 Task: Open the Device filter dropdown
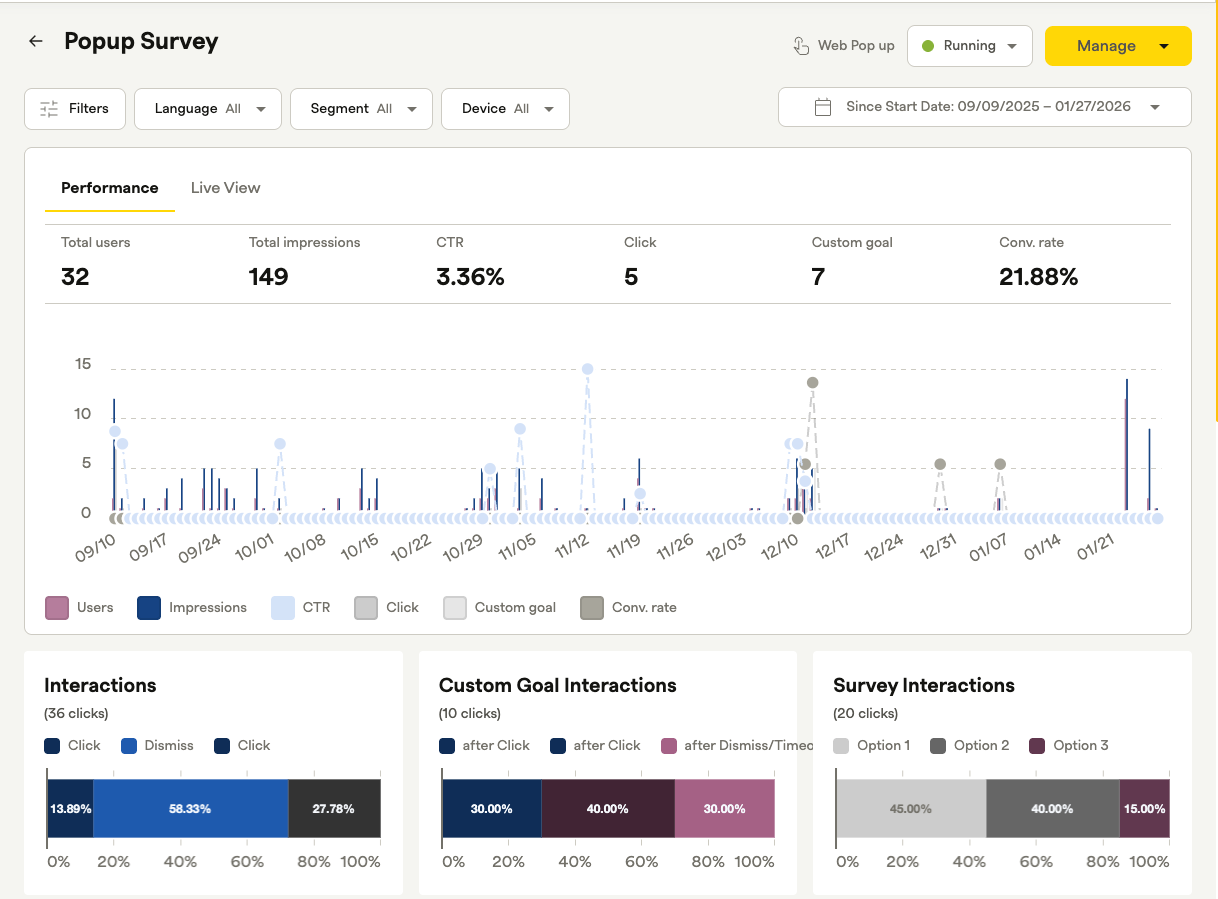click(505, 109)
